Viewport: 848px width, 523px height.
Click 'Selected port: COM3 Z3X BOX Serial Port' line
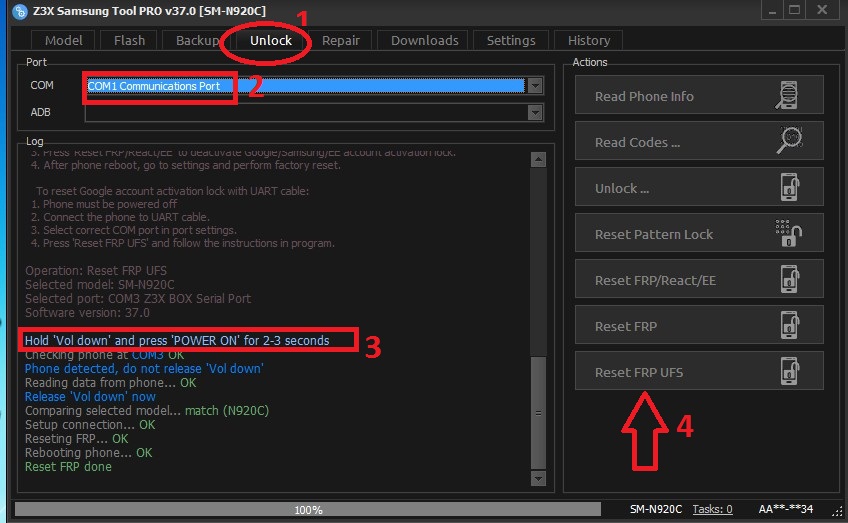[138, 299]
